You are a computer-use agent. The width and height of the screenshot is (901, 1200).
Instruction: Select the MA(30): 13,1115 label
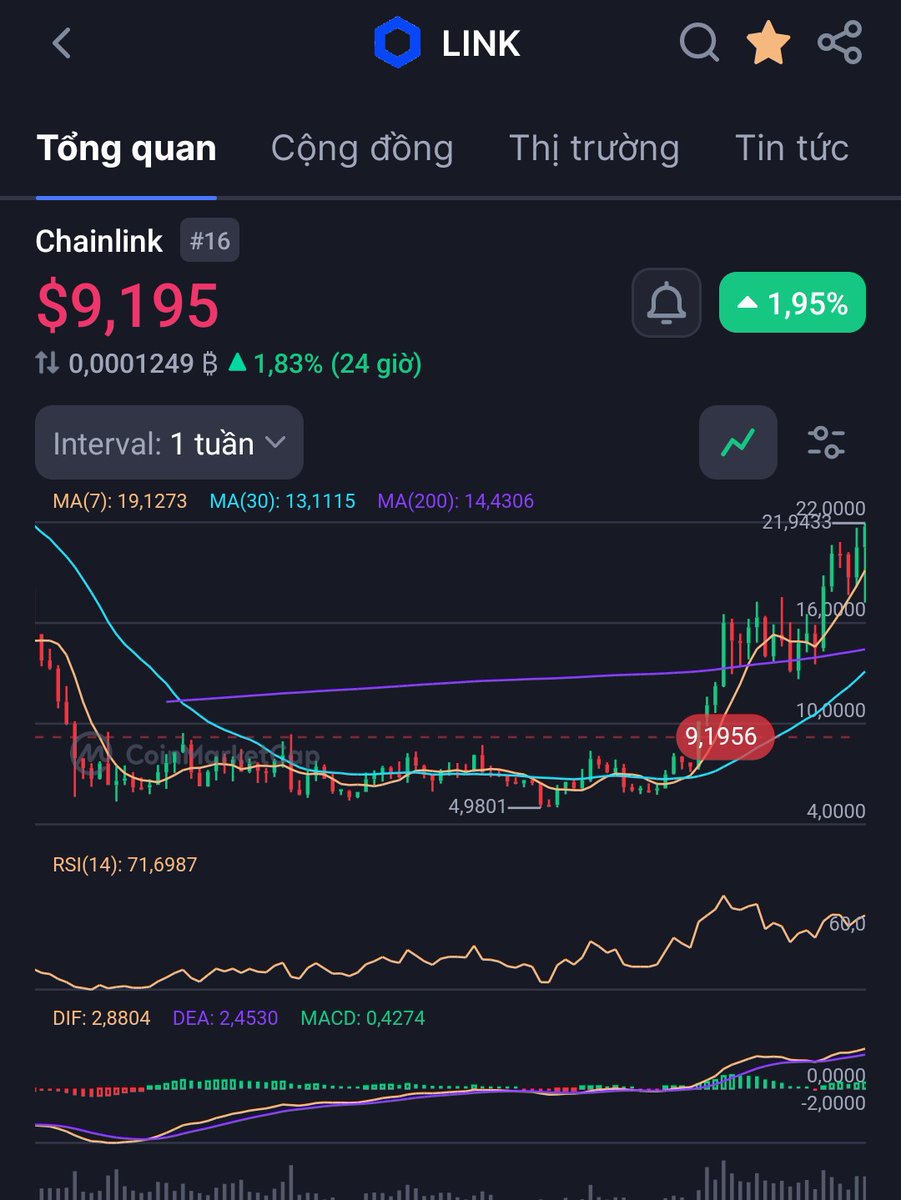[282, 501]
